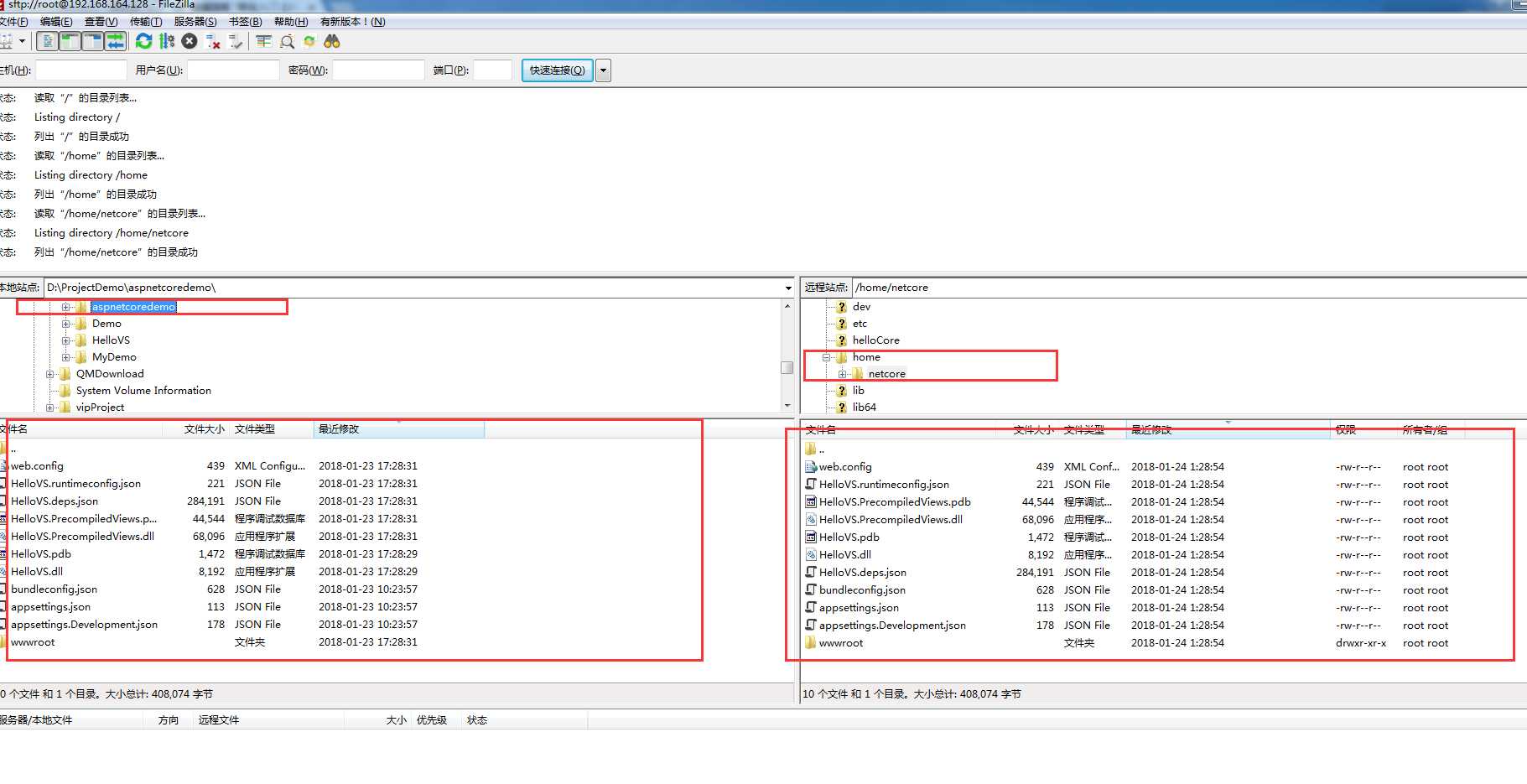The image size is (1527, 784).
Task: Expand the local site path dropdown
Action: tap(787, 288)
